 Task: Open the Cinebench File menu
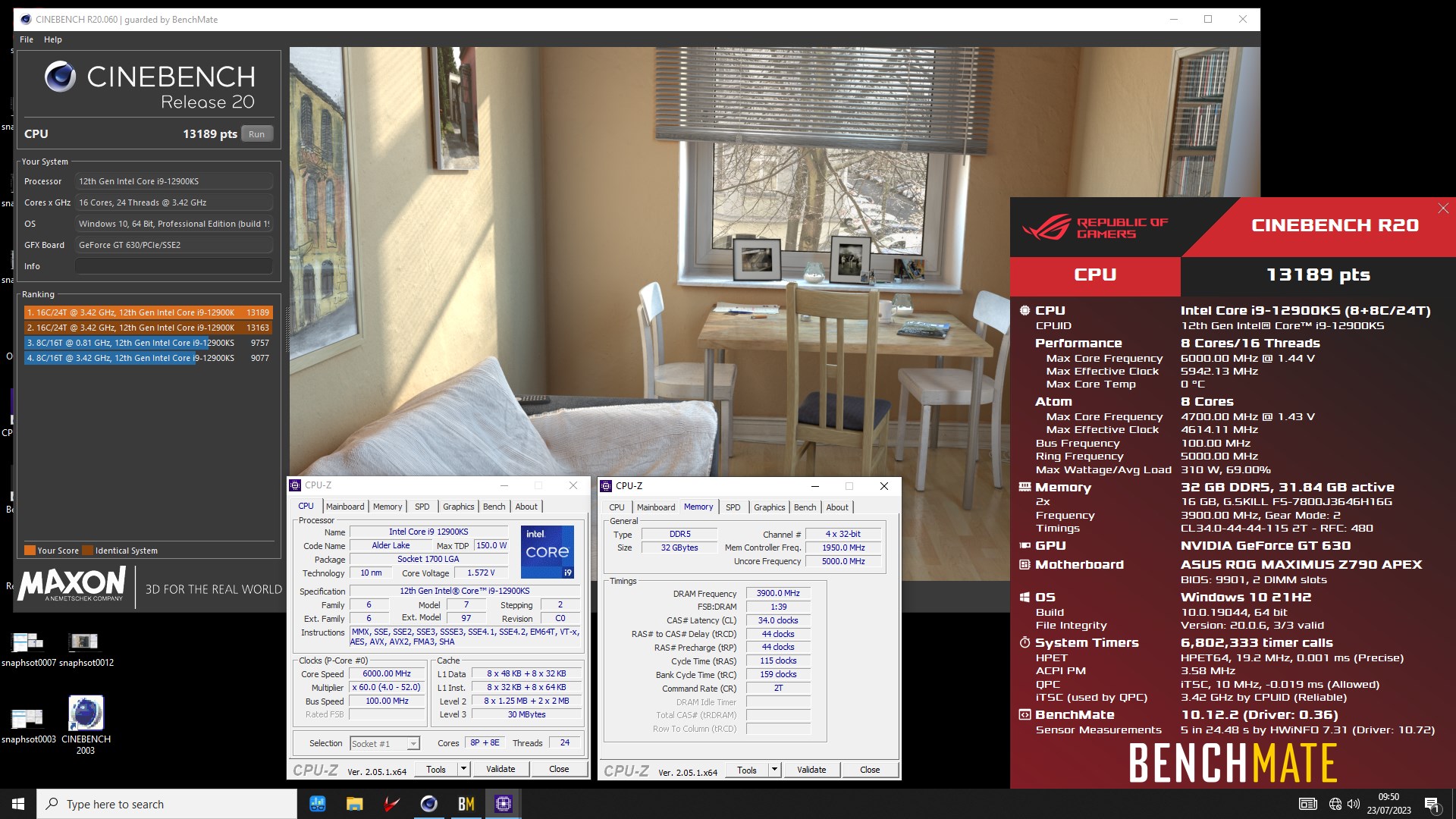coord(27,39)
